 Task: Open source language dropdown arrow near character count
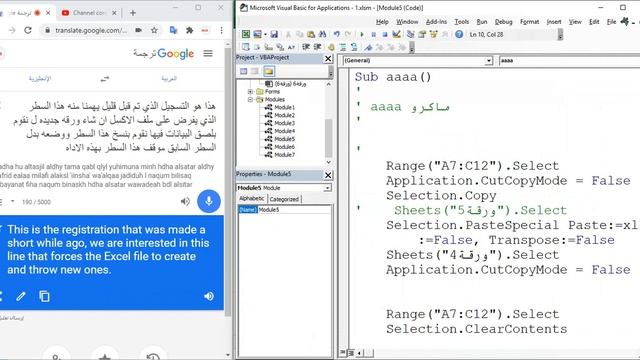pos(12,201)
